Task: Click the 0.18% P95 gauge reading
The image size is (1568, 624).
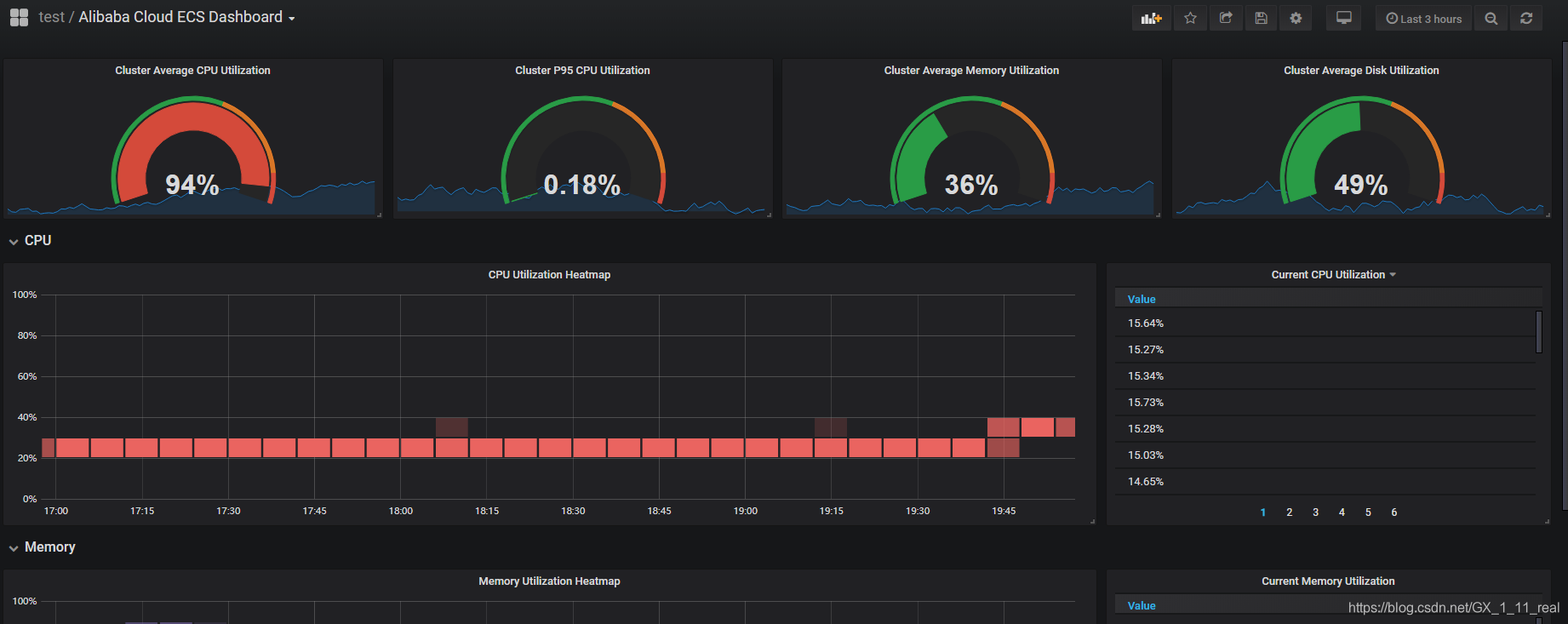Action: [582, 185]
